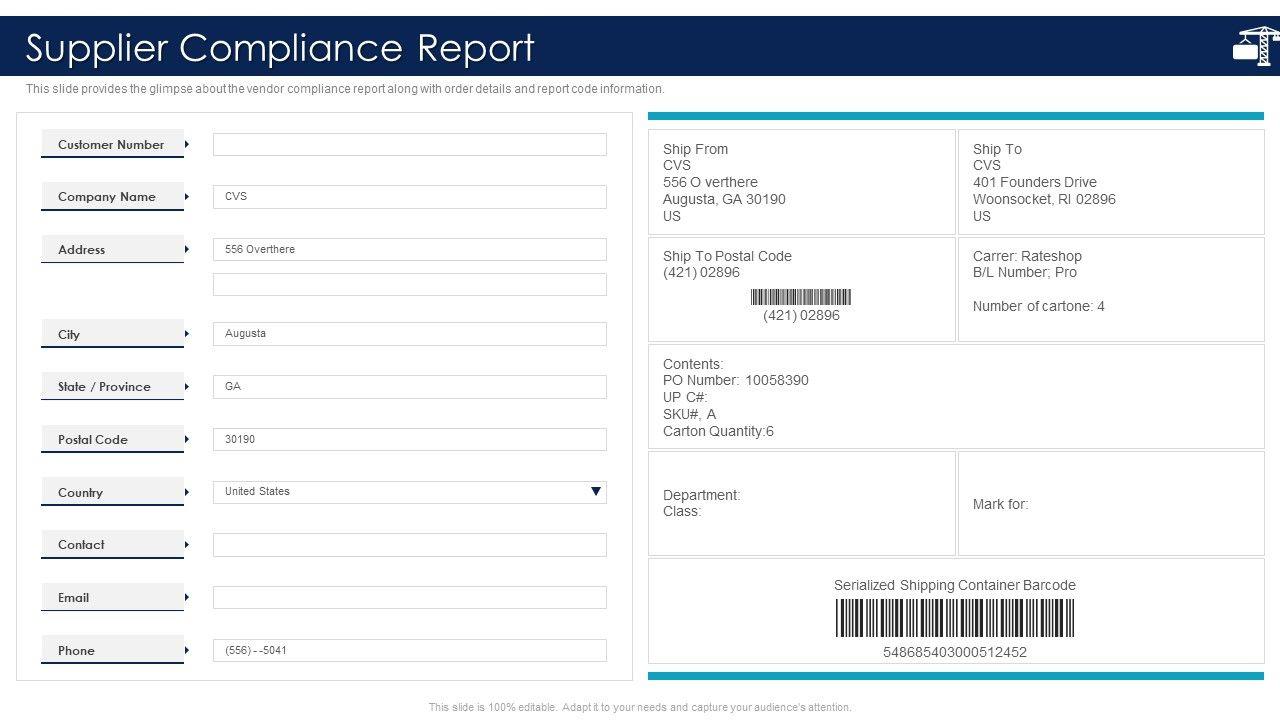Click the Company Name field containing CVS
Screen dimensions: 1280x720
409,197
